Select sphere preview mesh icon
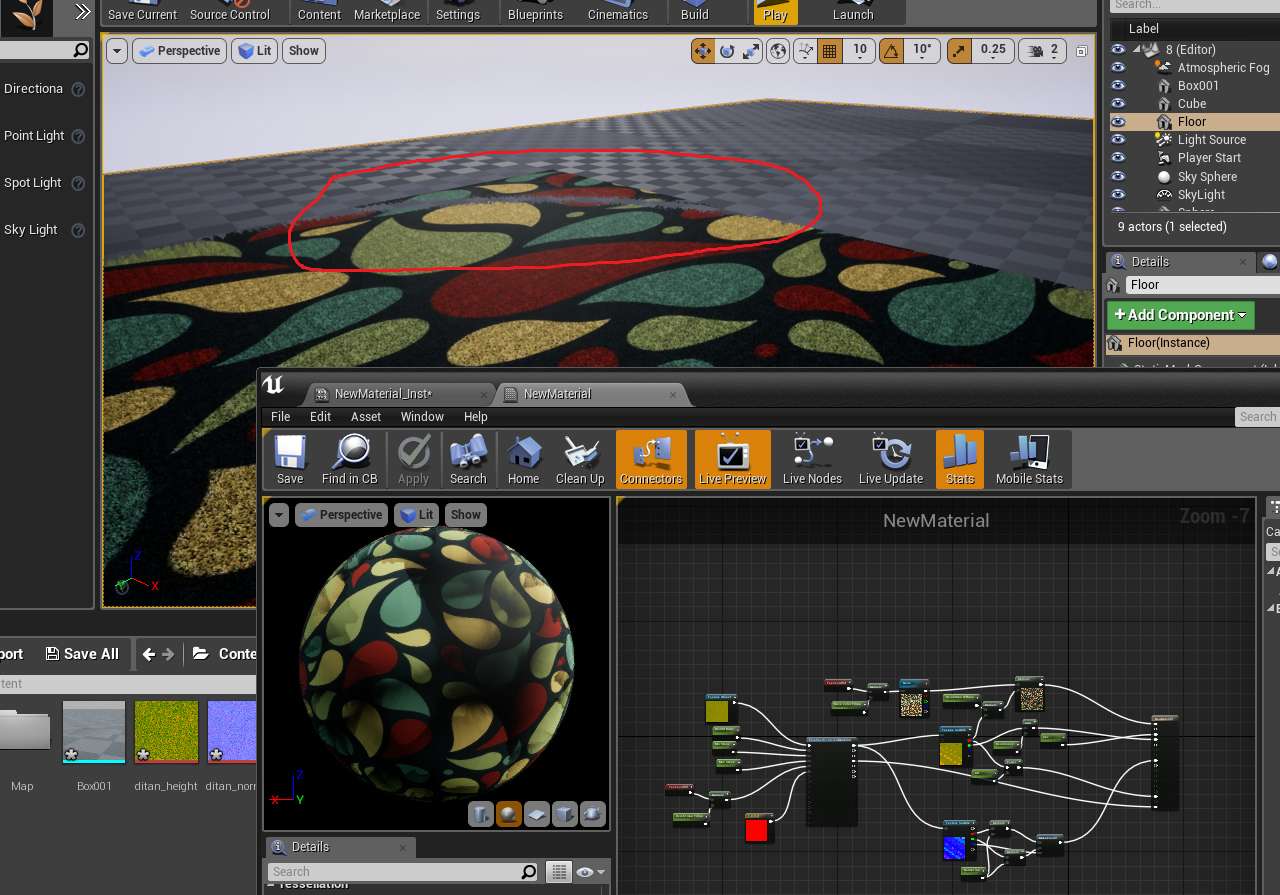The width and height of the screenshot is (1280, 895). (509, 814)
